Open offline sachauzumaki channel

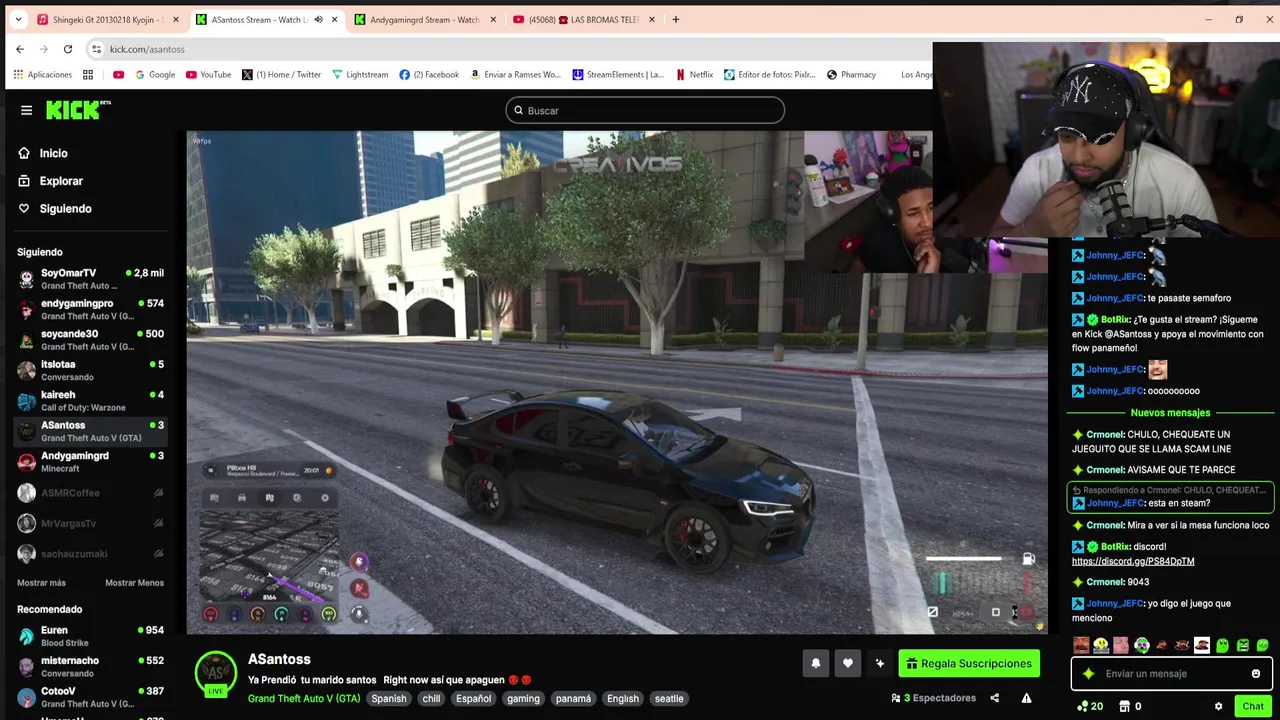[x=90, y=554]
